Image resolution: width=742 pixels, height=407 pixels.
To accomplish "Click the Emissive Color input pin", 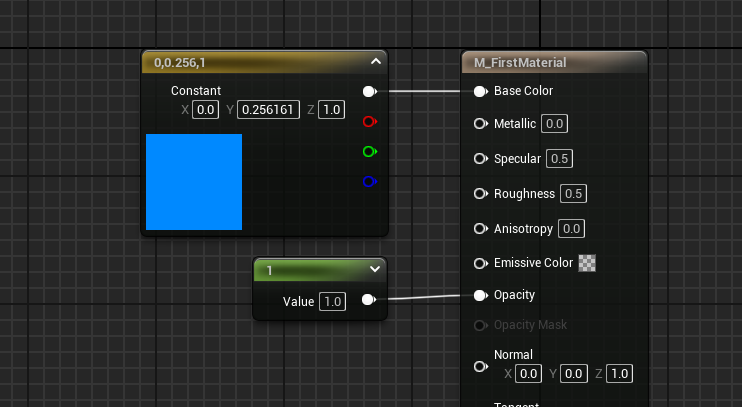I will [480, 263].
